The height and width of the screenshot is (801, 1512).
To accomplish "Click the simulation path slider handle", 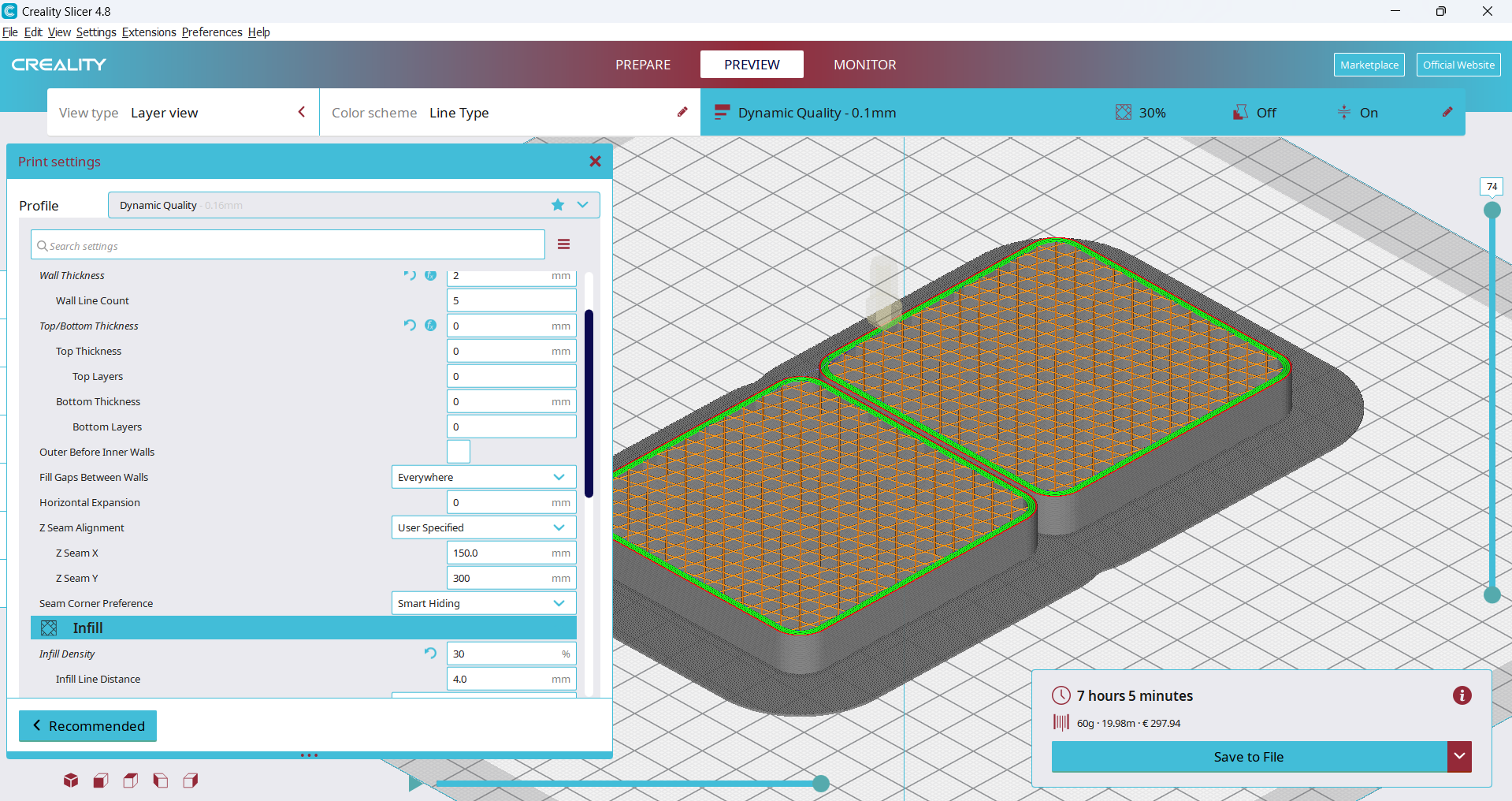I will [x=821, y=783].
